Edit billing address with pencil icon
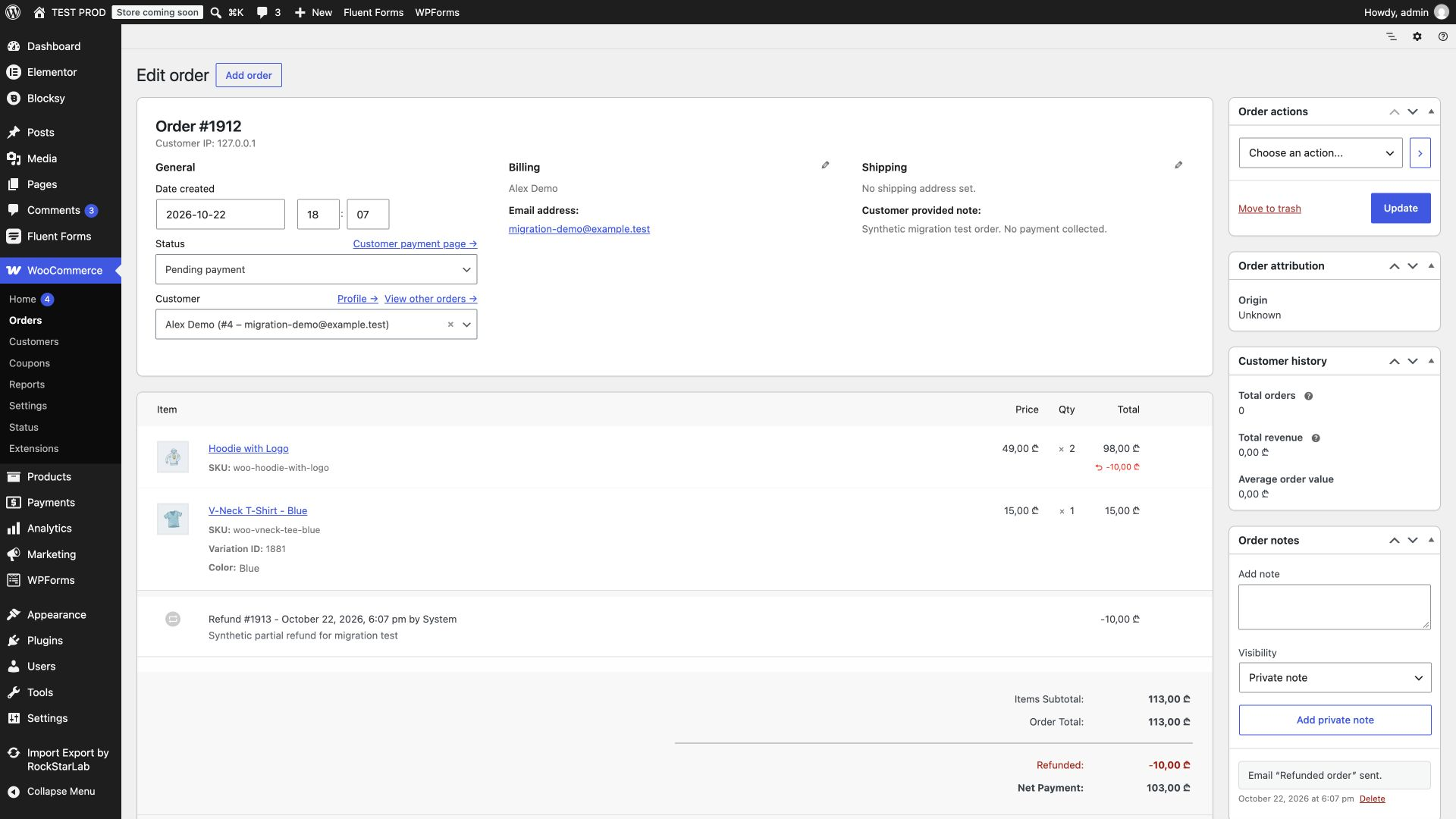 pos(825,165)
